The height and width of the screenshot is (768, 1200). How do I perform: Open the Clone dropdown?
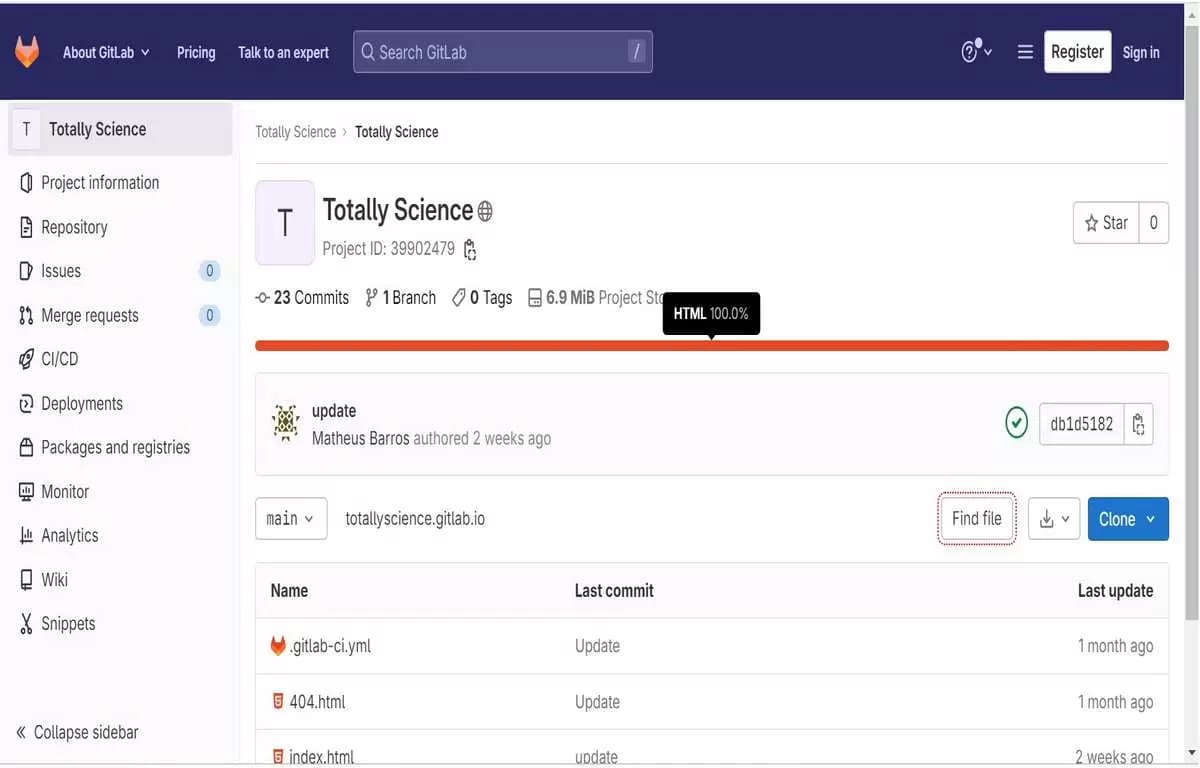1128,518
